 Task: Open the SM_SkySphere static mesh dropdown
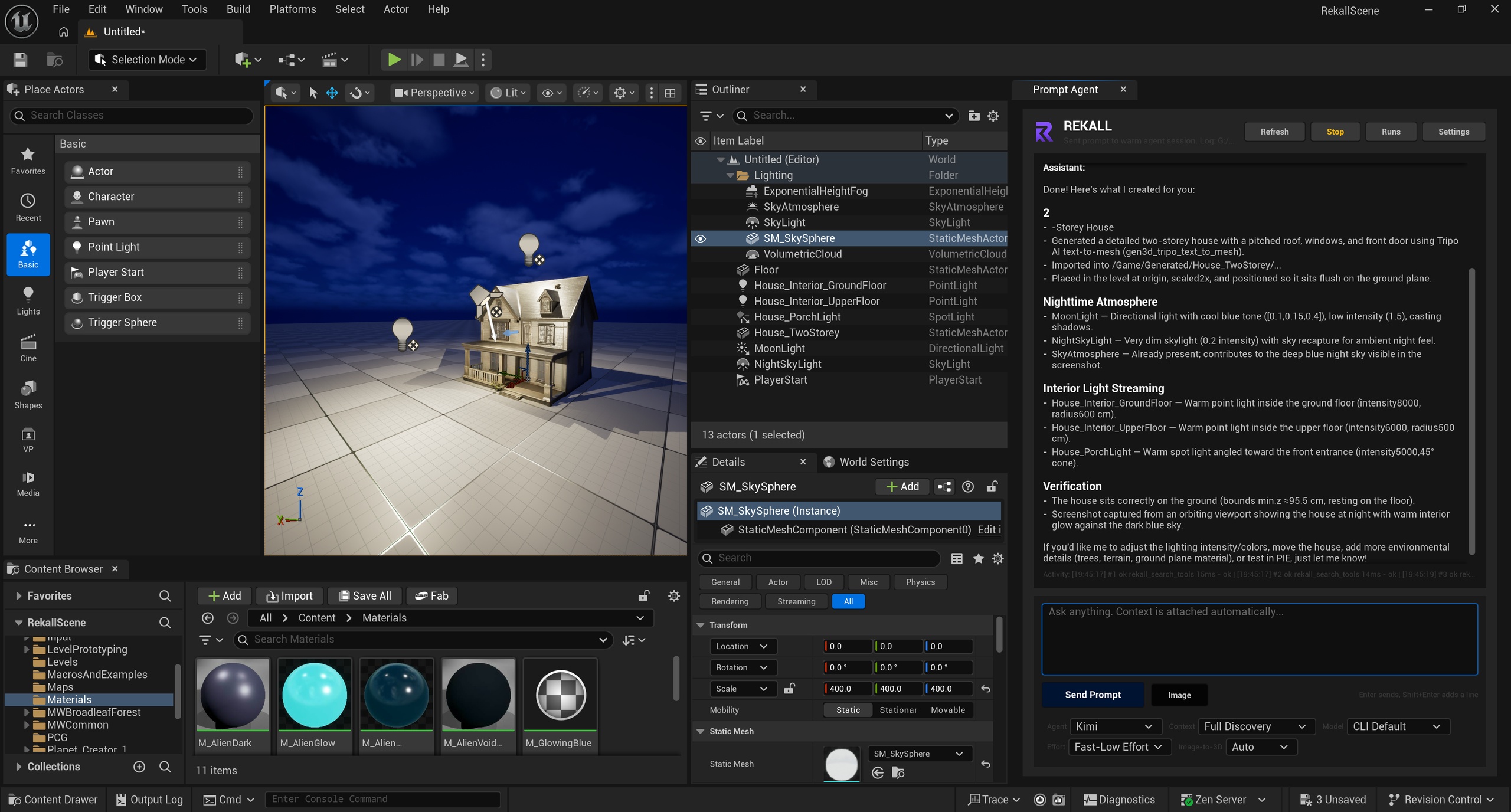coord(918,754)
